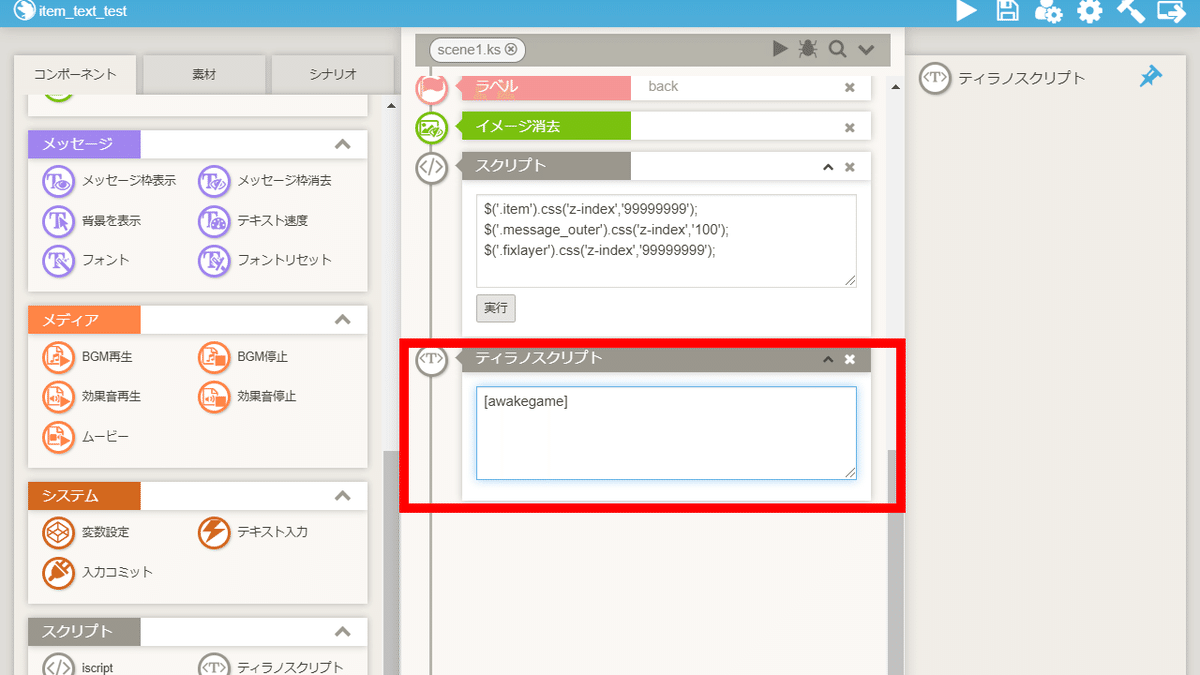Click the hammer build icon
The image size is (1200, 675).
click(x=1130, y=11)
